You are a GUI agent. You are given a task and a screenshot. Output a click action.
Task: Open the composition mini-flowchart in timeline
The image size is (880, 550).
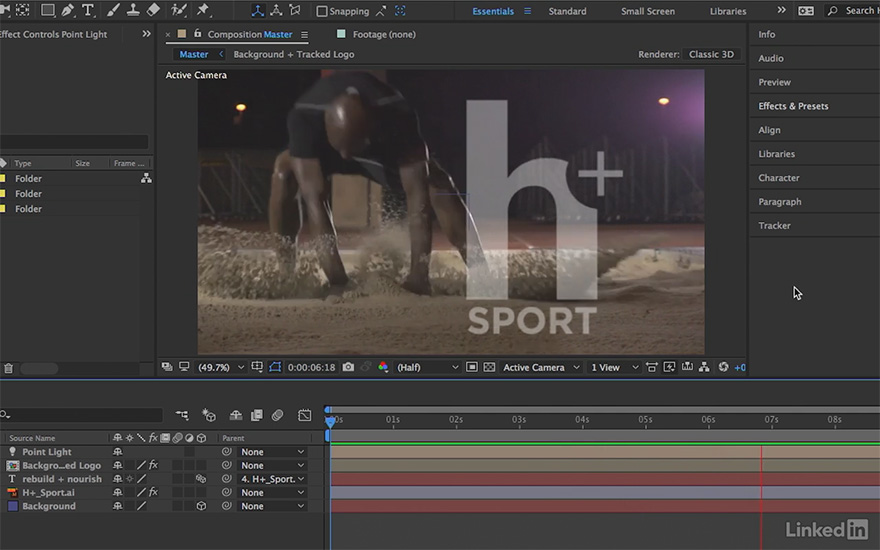pyautogui.click(x=182, y=415)
